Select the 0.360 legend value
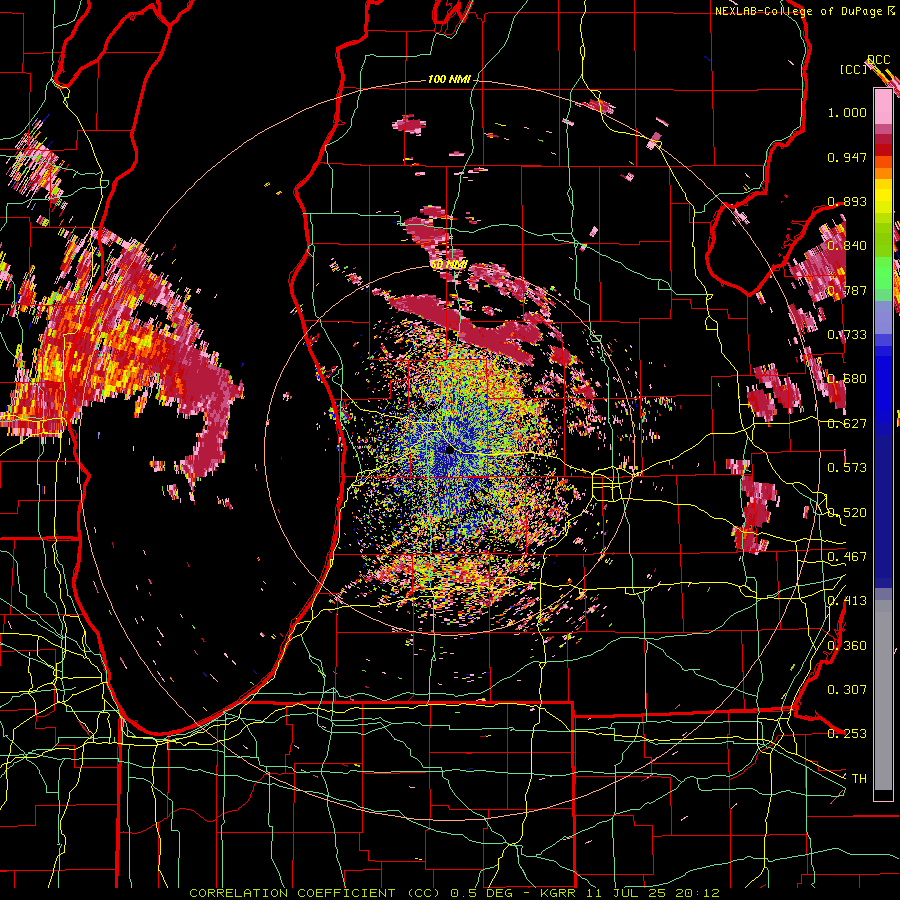This screenshot has width=900, height=900. point(847,646)
